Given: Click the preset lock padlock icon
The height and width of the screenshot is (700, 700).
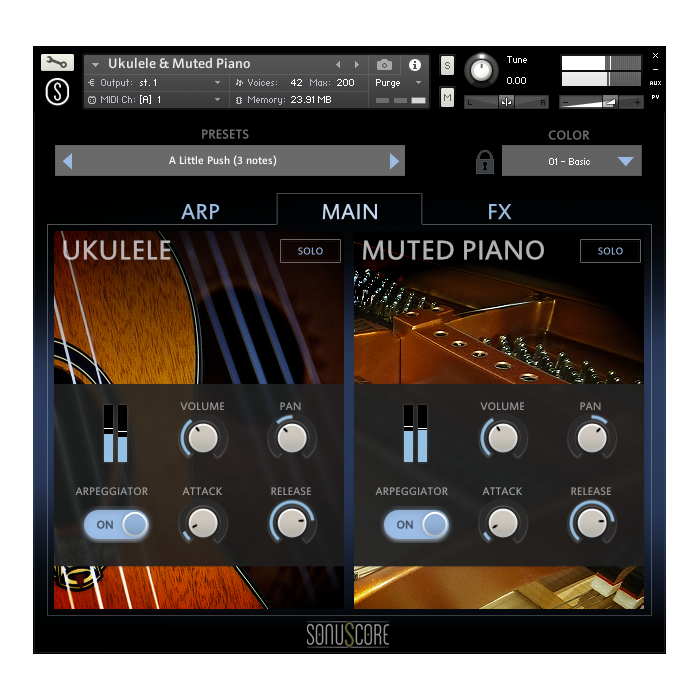Looking at the screenshot, I should pos(485,161).
